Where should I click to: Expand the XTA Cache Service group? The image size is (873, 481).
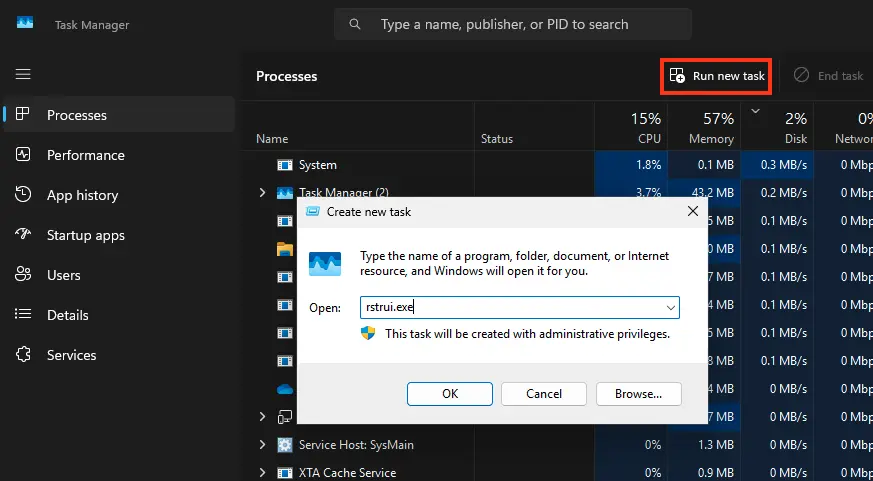(263, 472)
